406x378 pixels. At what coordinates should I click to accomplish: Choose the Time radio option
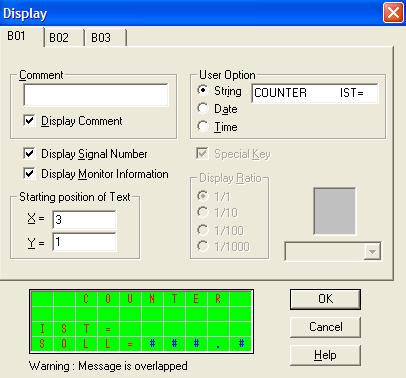(203, 127)
